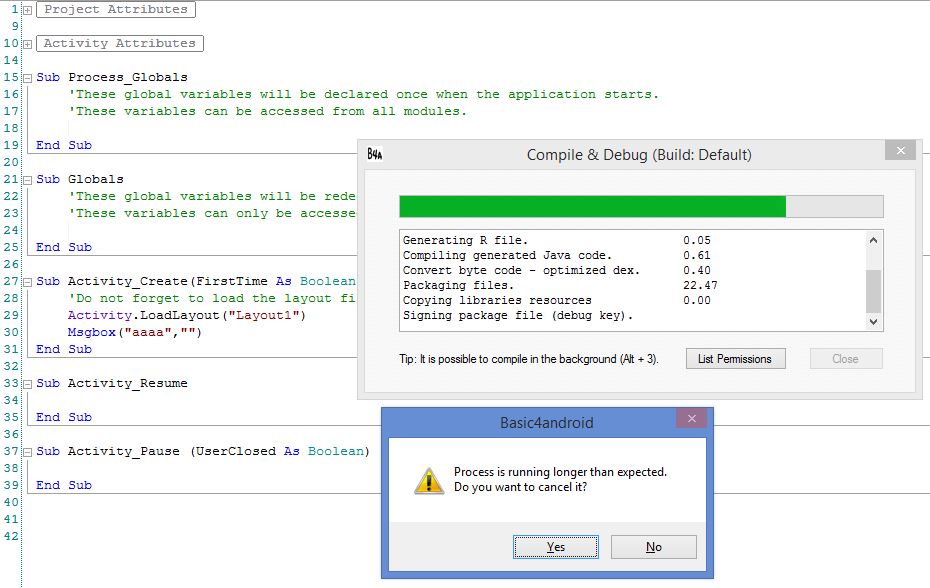Collapse Sub Globals block
Viewport: 930px width, 588px height.
click(27, 180)
